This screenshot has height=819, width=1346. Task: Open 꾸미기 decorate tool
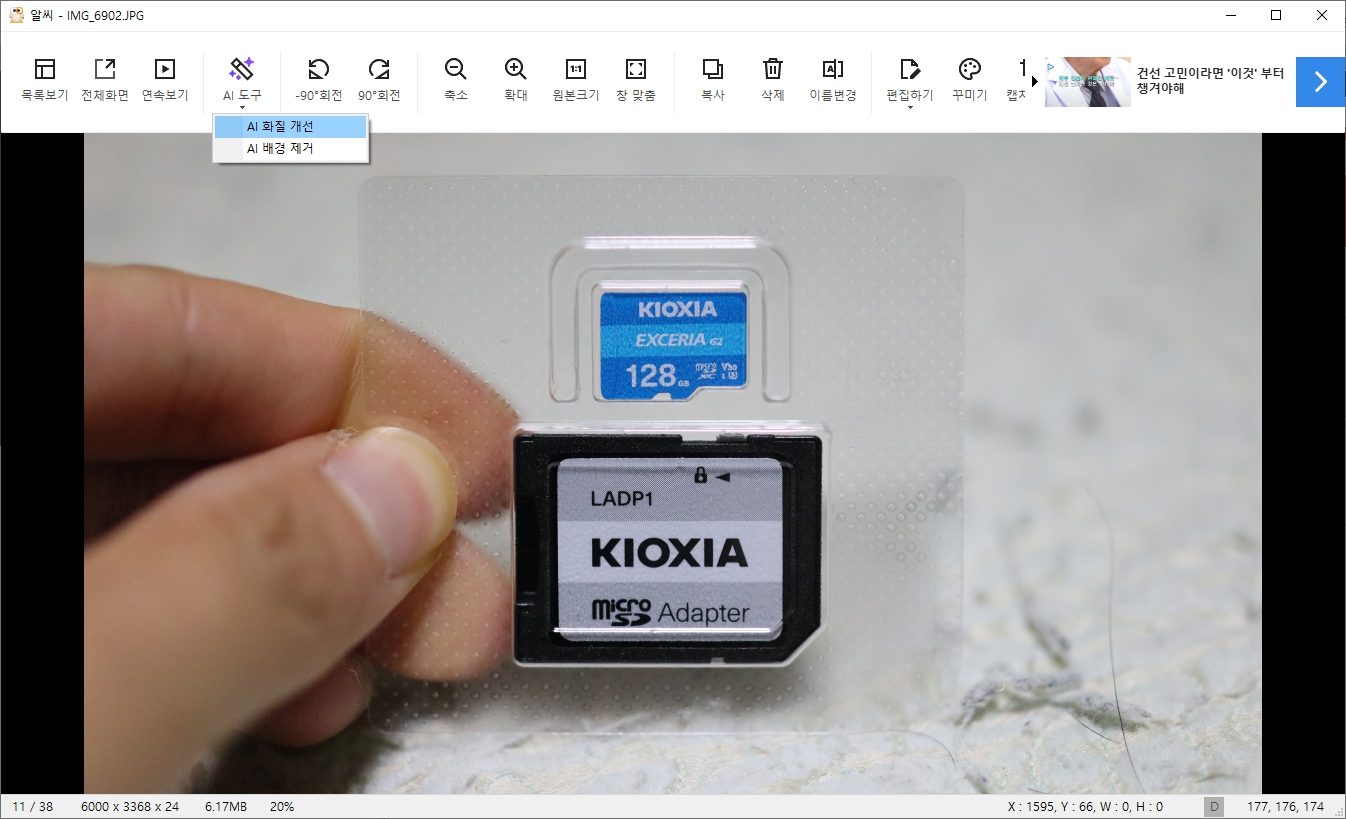[970, 80]
